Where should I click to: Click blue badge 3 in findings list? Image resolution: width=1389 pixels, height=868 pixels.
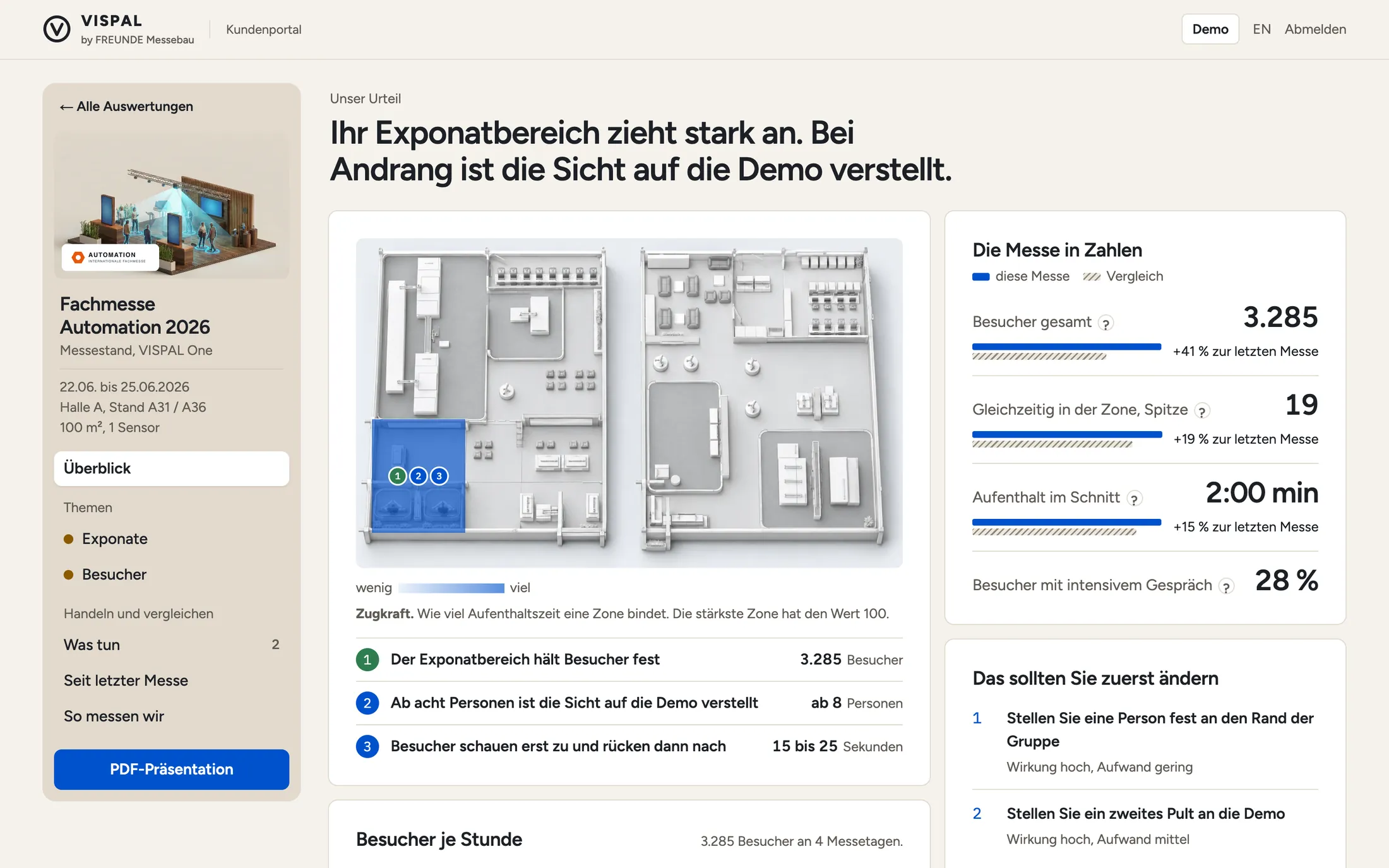coord(367,747)
